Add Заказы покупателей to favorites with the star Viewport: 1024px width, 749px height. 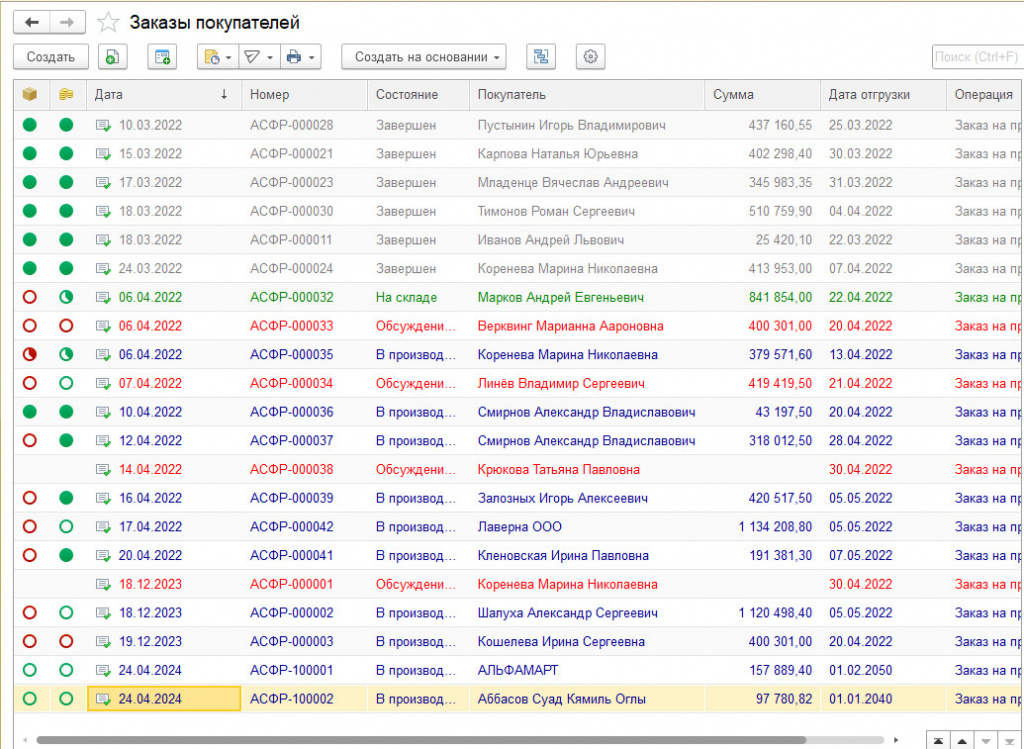(x=108, y=23)
